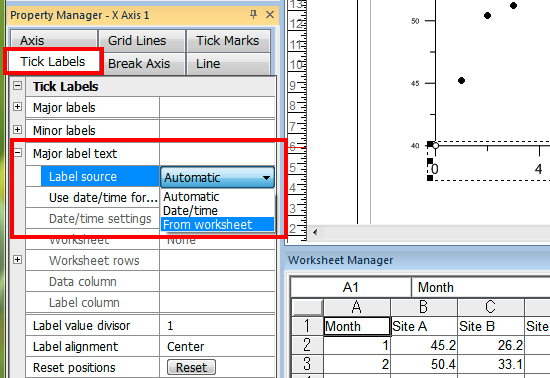The width and height of the screenshot is (550, 378).
Task: Click the Worksheet Manager title bar
Action: tap(417, 260)
